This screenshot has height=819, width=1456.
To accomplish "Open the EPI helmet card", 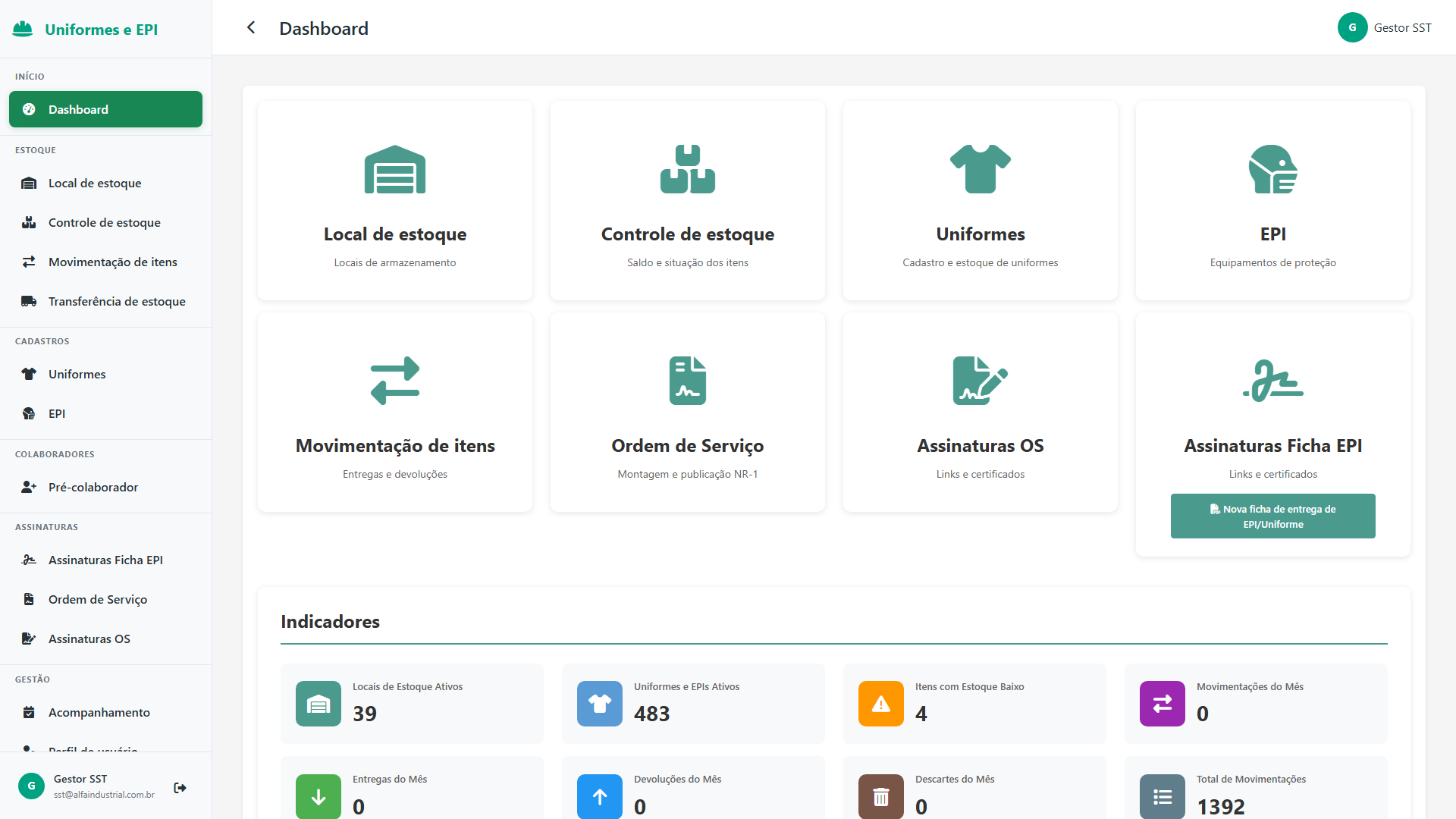I will point(1273,201).
